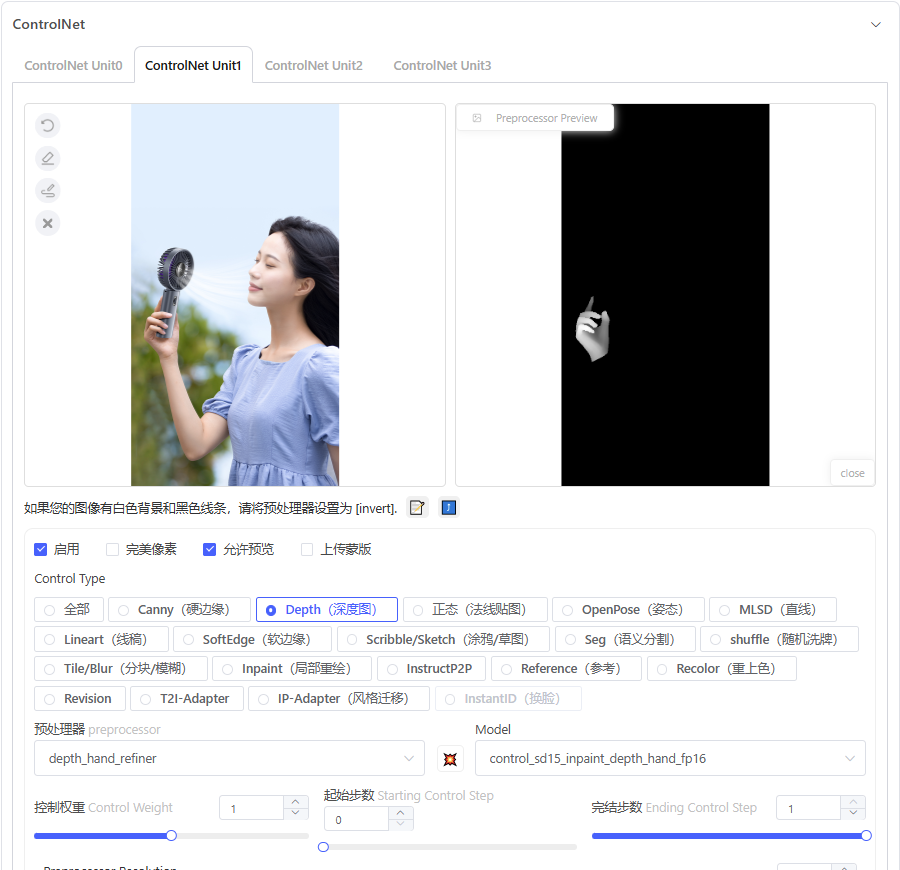
Task: Select the T2I-Adapter control type
Action: pyautogui.click(x=187, y=698)
